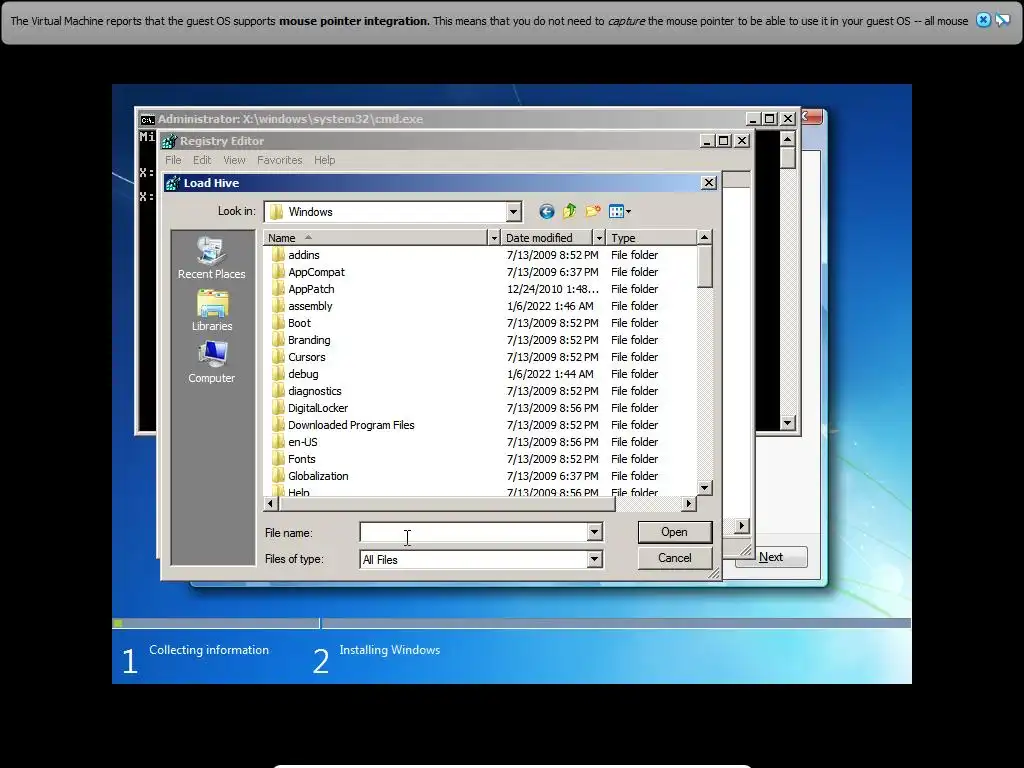Select the debug folder
This screenshot has height=768, width=1024.
click(303, 374)
